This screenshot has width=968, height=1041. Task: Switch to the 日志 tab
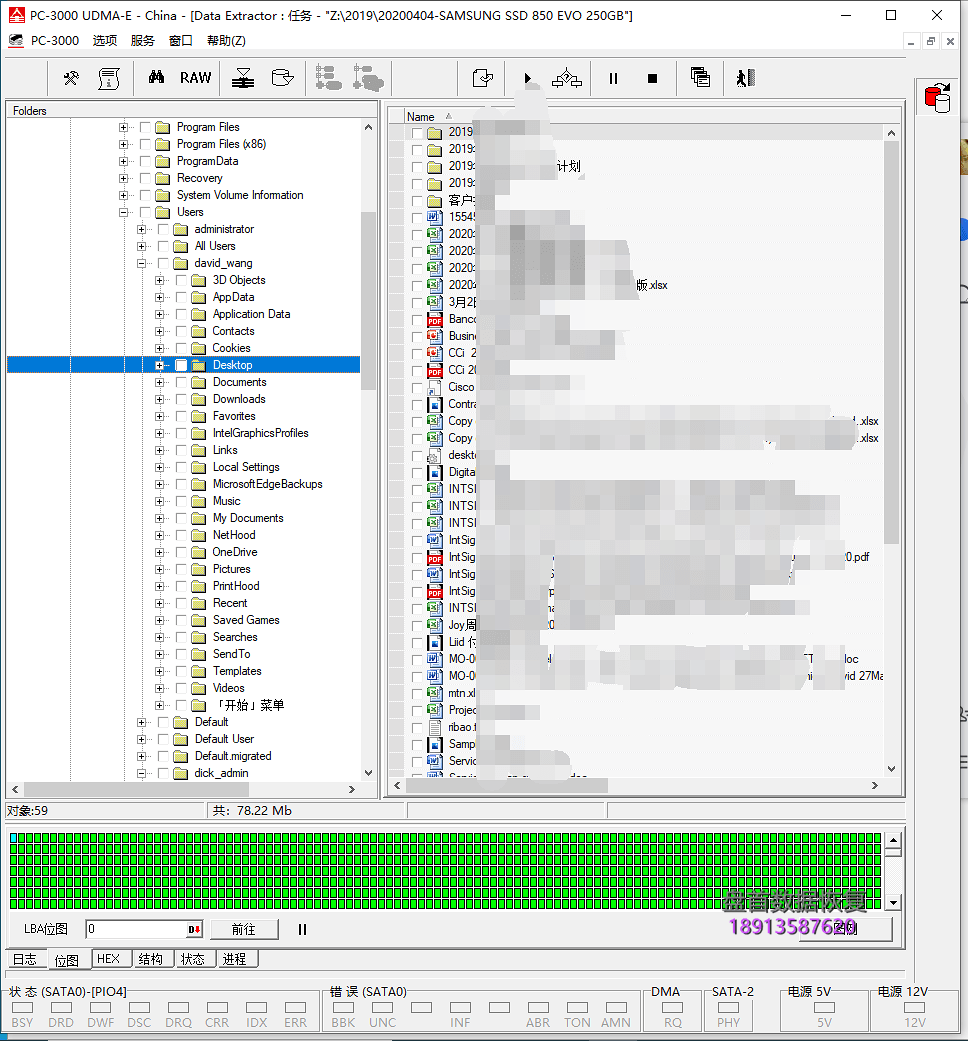click(x=25, y=959)
